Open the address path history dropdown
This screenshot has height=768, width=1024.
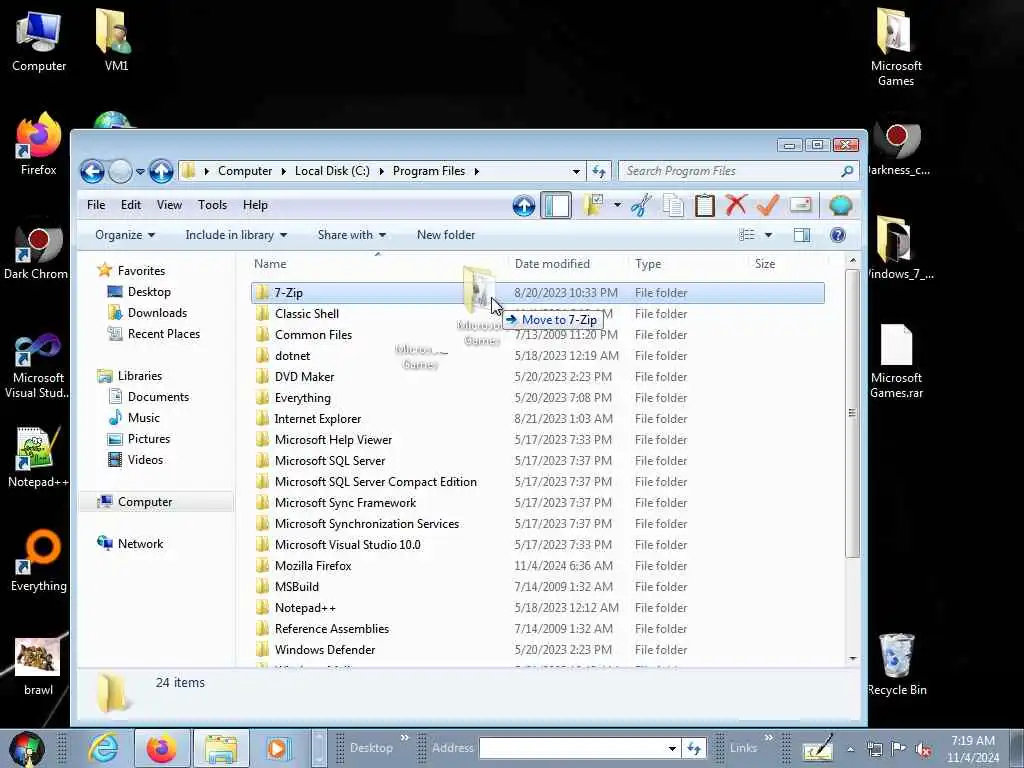576,172
